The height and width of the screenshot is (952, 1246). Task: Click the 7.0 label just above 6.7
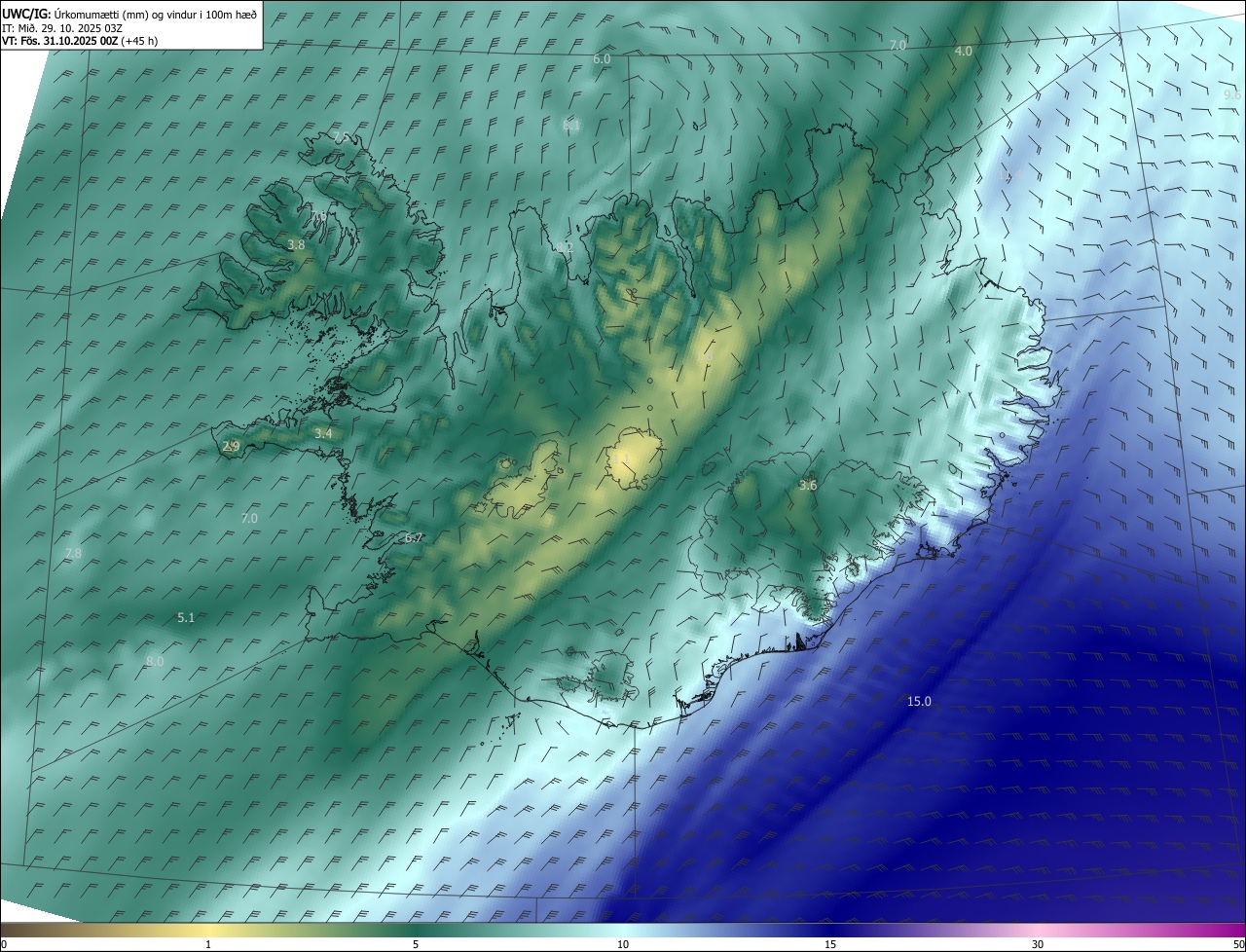tap(249, 519)
